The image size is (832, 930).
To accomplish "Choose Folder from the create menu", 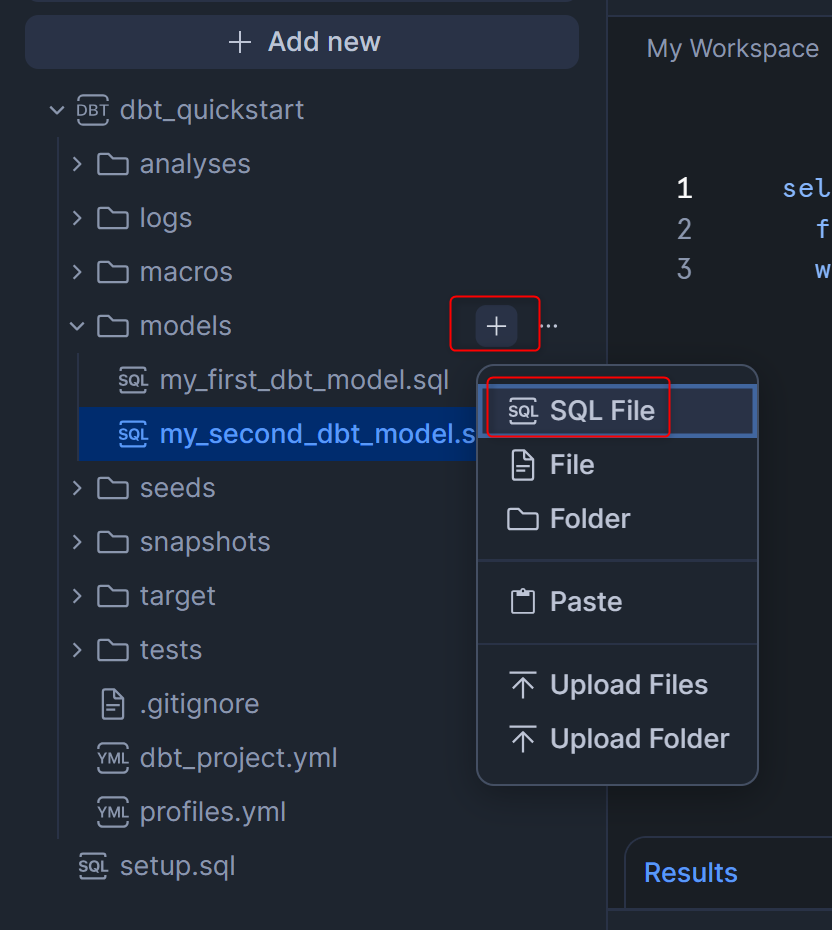I will (617, 518).
